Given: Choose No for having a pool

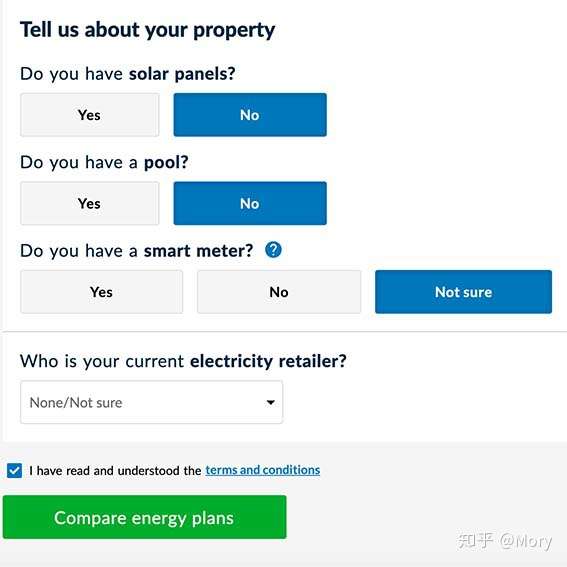Looking at the screenshot, I should 250,203.
